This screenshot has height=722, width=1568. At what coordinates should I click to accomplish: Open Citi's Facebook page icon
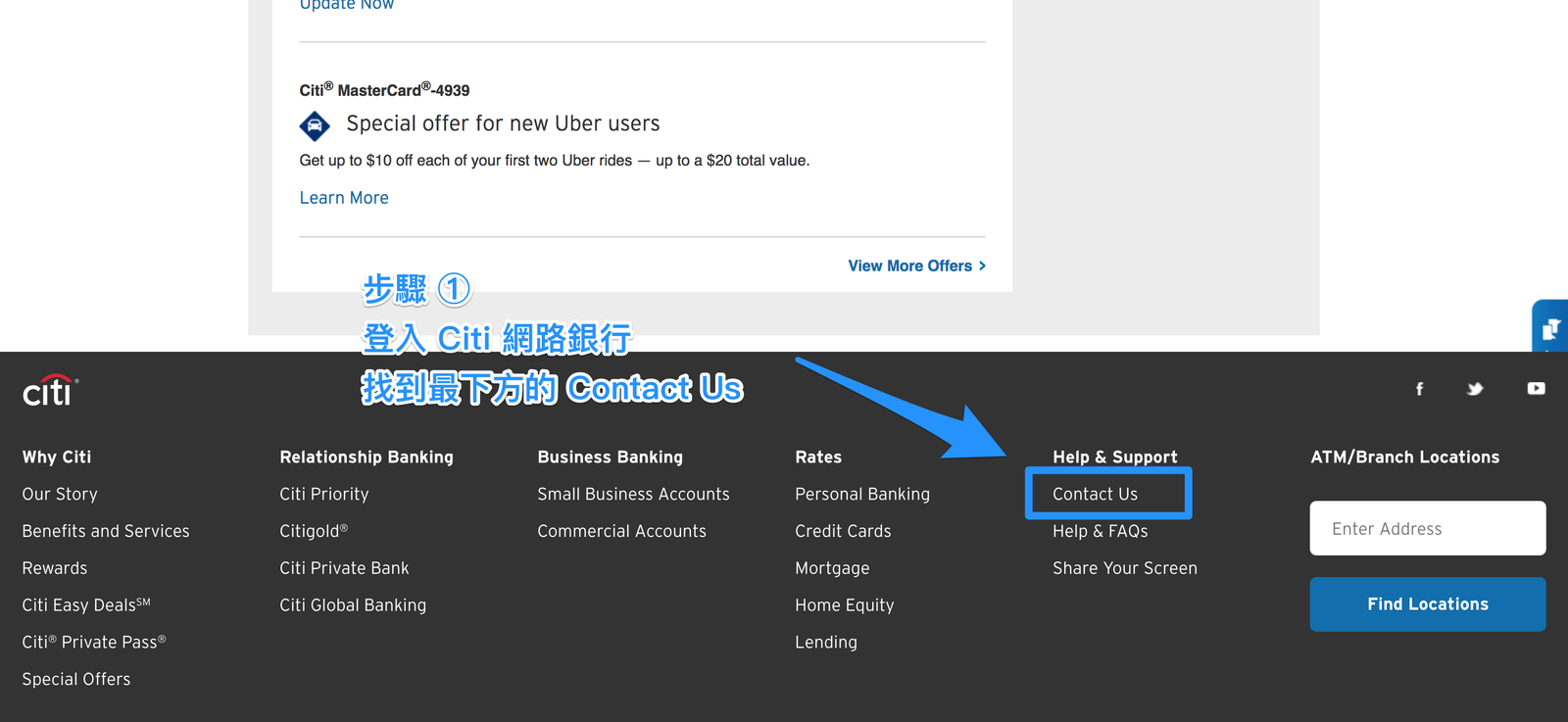1419,389
